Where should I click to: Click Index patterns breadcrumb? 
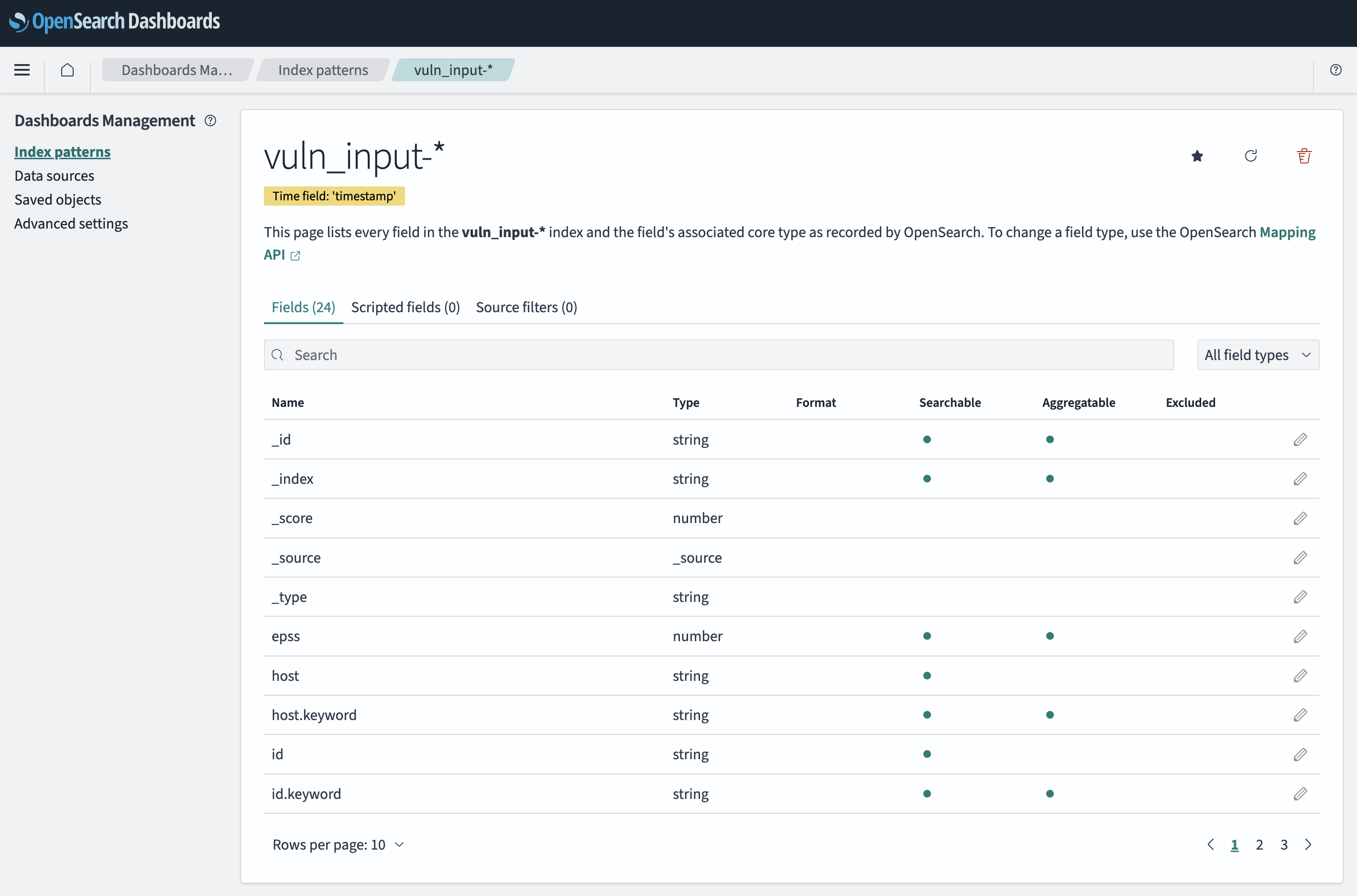coord(323,70)
